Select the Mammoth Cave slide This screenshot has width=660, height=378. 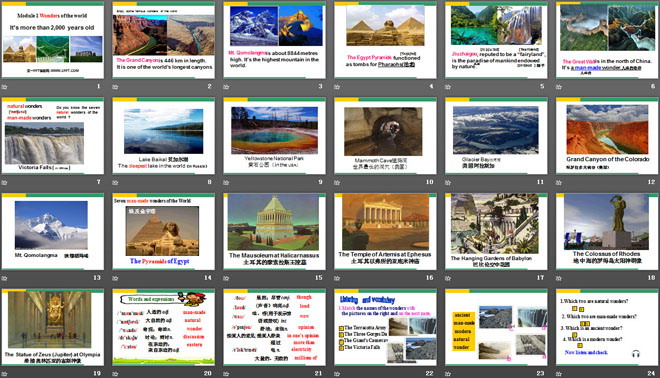pyautogui.click(x=385, y=136)
